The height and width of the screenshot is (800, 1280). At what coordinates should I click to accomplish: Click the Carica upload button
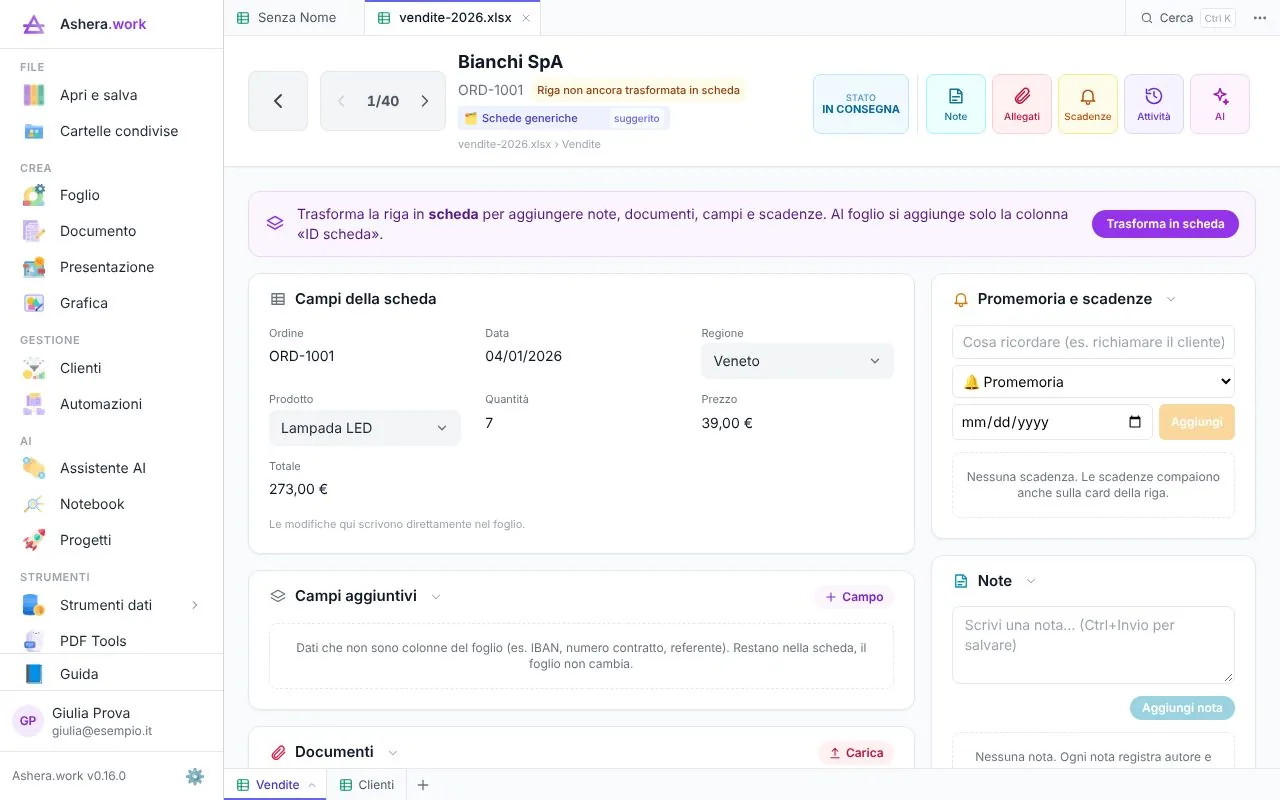pyautogui.click(x=856, y=753)
